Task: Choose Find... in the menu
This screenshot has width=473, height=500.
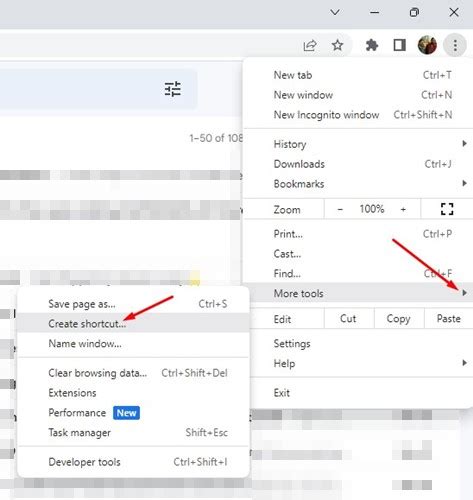Action: tap(358, 274)
